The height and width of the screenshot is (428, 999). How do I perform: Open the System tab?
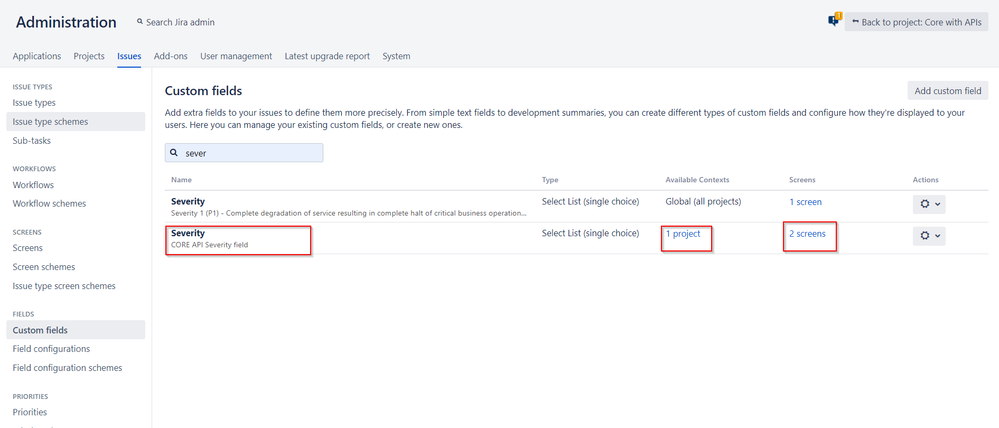(x=396, y=56)
